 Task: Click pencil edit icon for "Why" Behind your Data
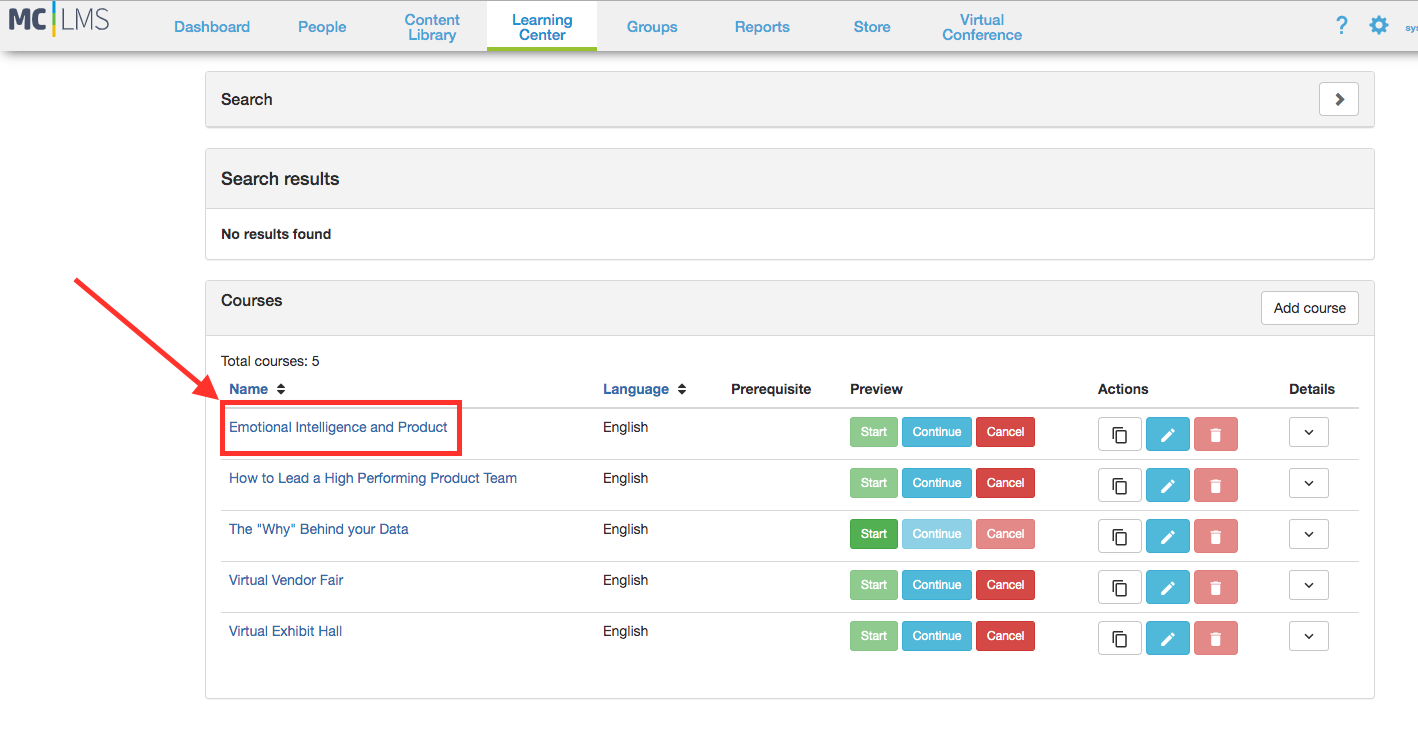point(1167,536)
